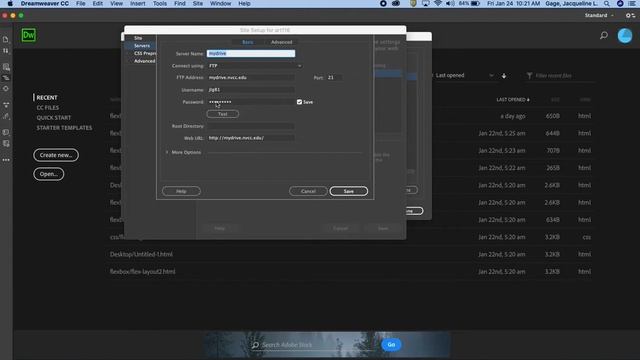Toggle the Visual Media Queries bar icon
This screenshot has width=640, height=360.
click(x=6, y=78)
